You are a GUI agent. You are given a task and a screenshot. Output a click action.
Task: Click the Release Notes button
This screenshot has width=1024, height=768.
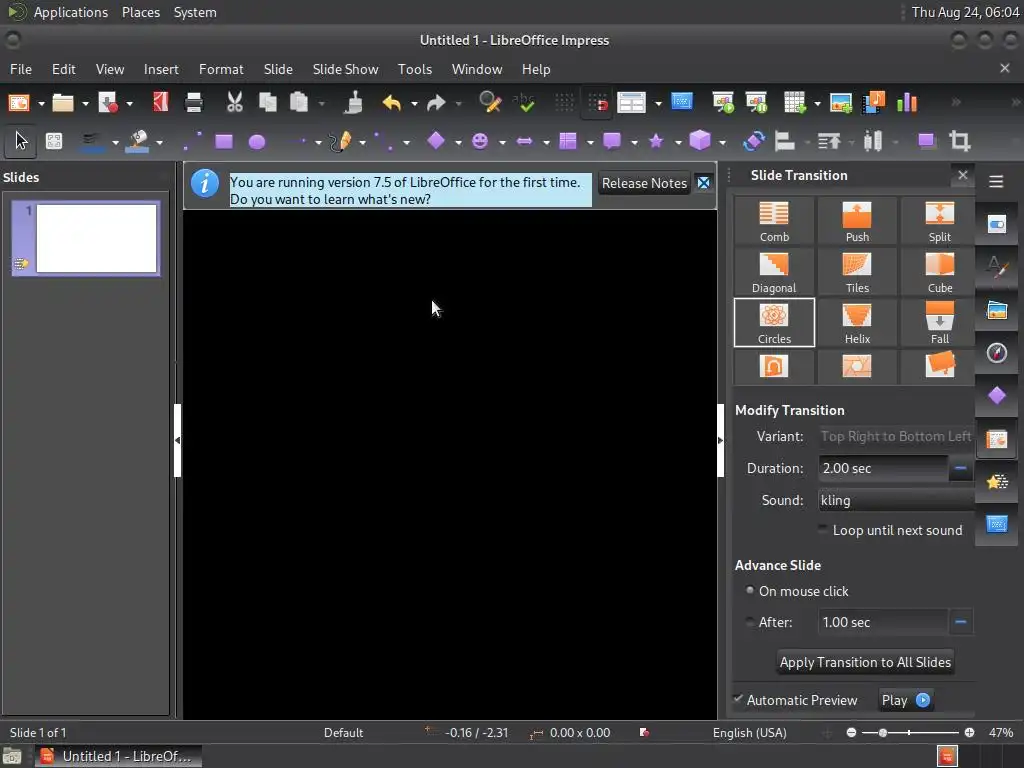(644, 184)
